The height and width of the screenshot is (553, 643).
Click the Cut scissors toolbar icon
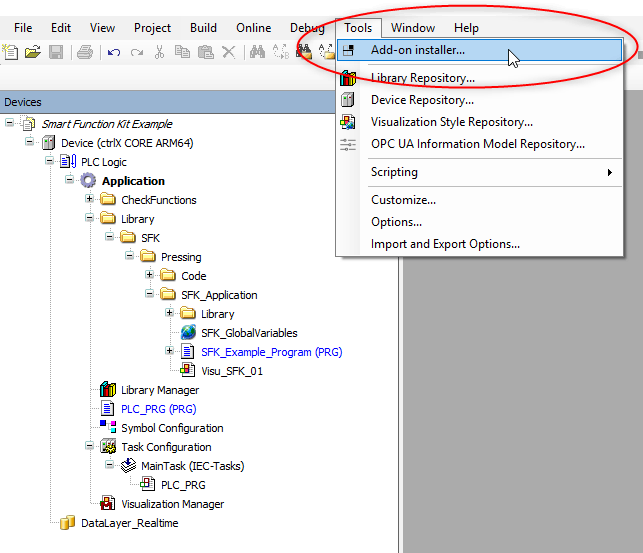click(160, 52)
